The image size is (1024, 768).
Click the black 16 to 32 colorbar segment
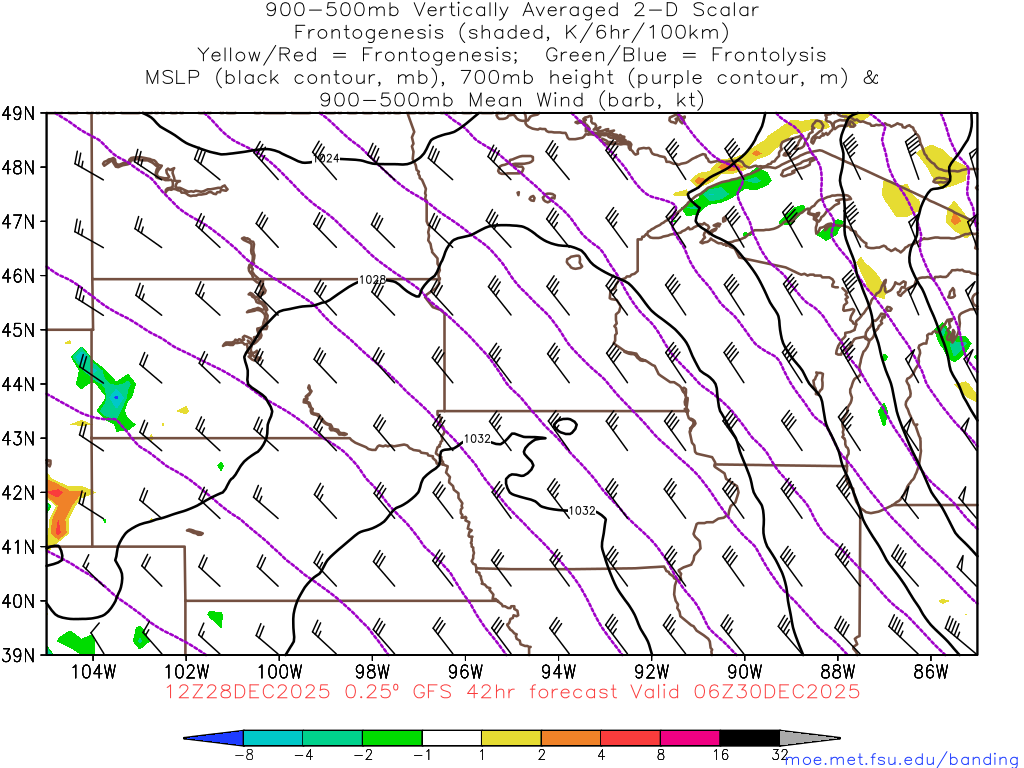tap(749, 738)
